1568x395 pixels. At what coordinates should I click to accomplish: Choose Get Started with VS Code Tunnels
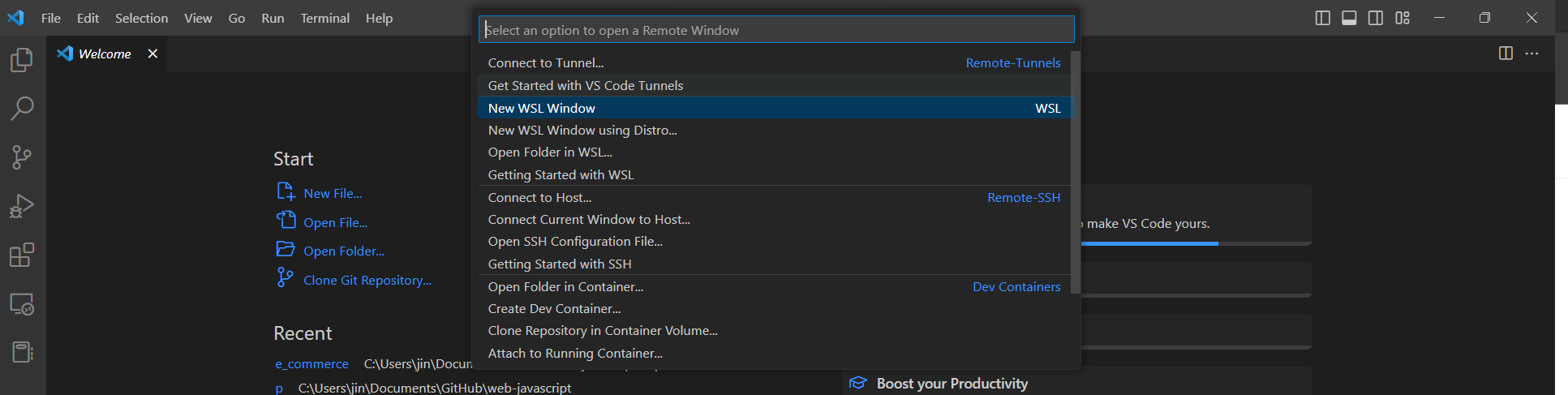click(x=775, y=85)
